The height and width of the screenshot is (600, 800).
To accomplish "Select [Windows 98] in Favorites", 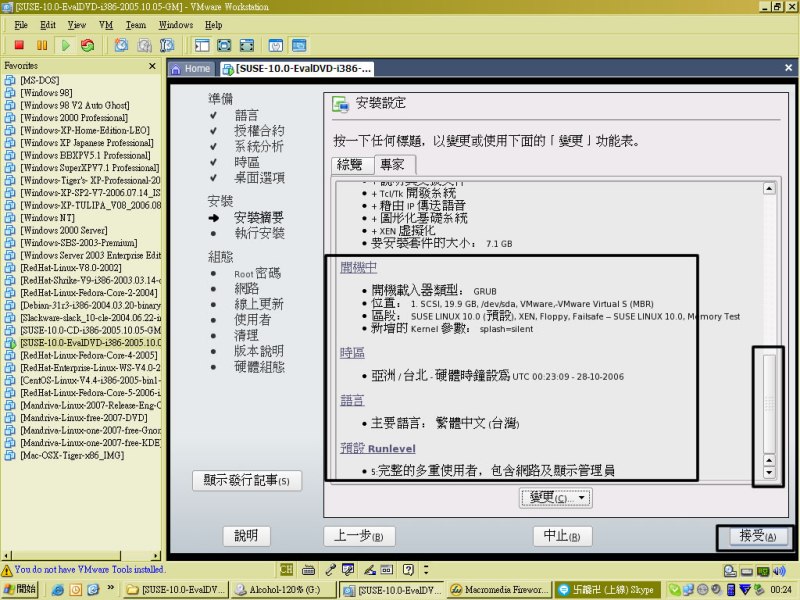I will point(46,93).
